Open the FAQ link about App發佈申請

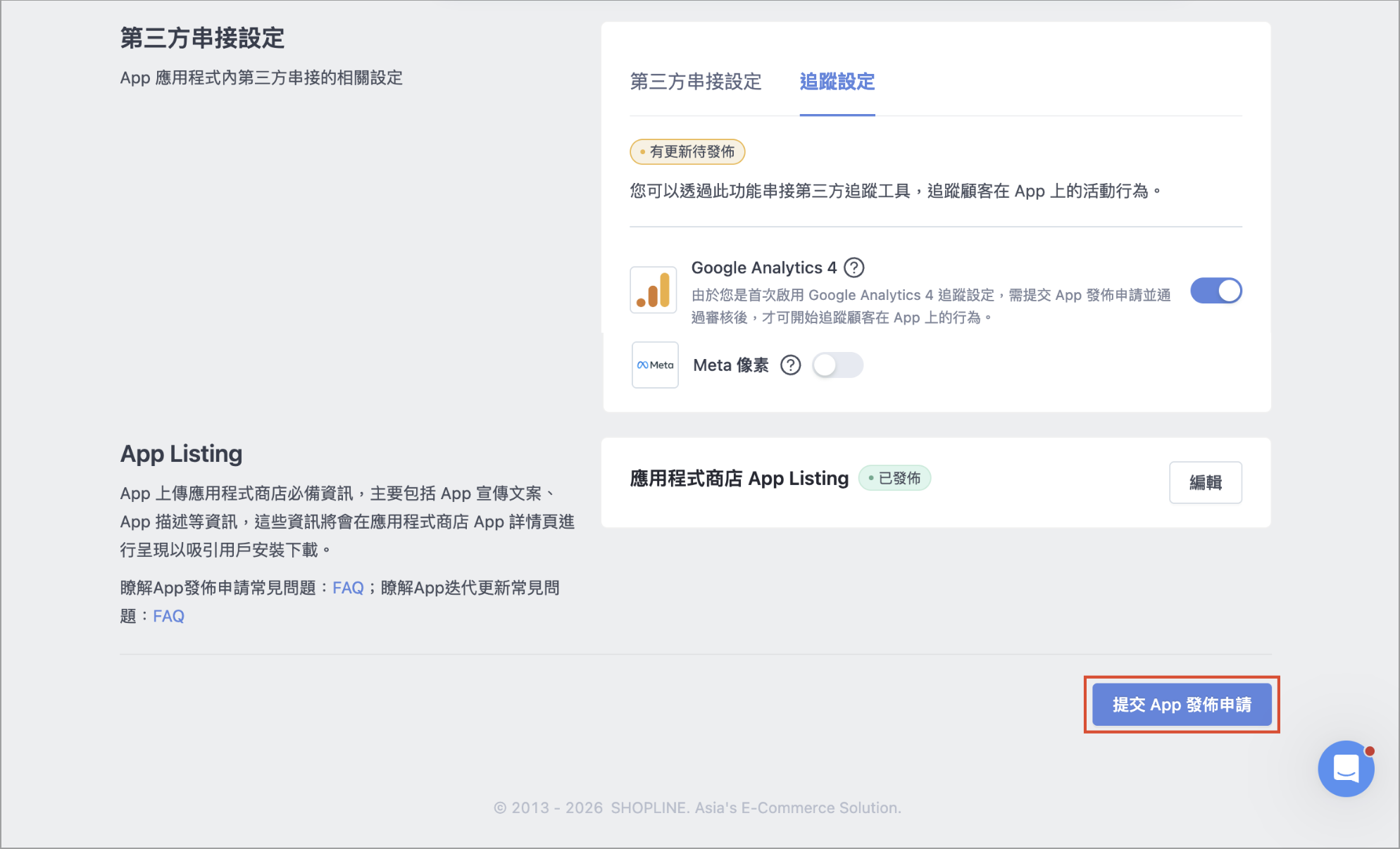point(348,588)
